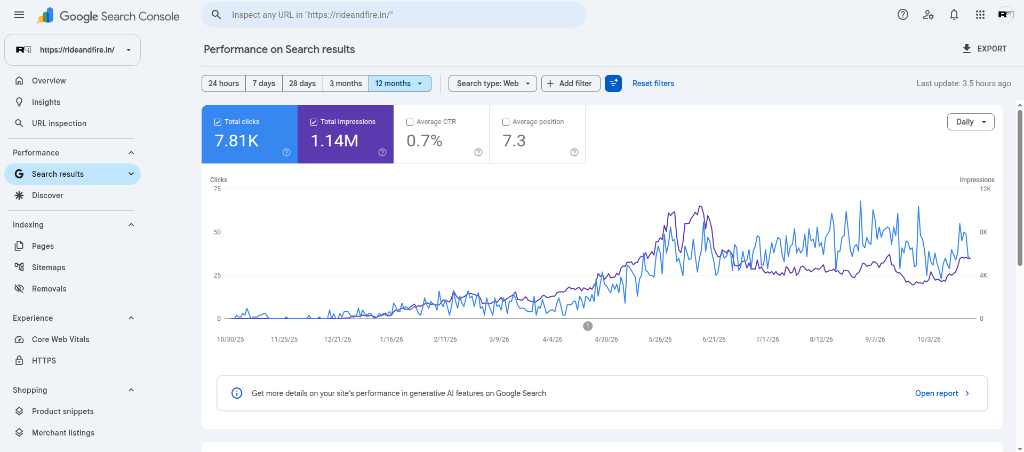Viewport: 1024px width, 452px height.
Task: Collapse the Performance section
Action: 131,153
